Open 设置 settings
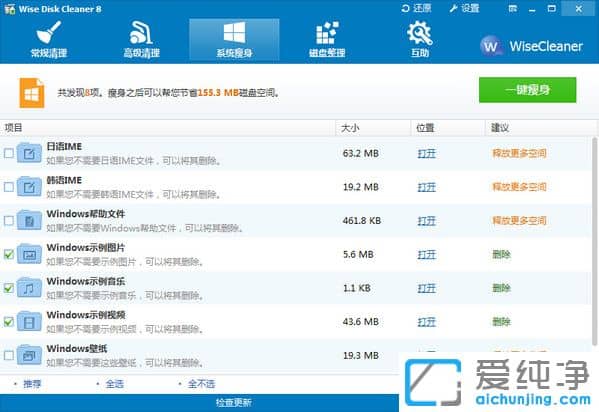The height and width of the screenshot is (412, 599). [x=464, y=8]
